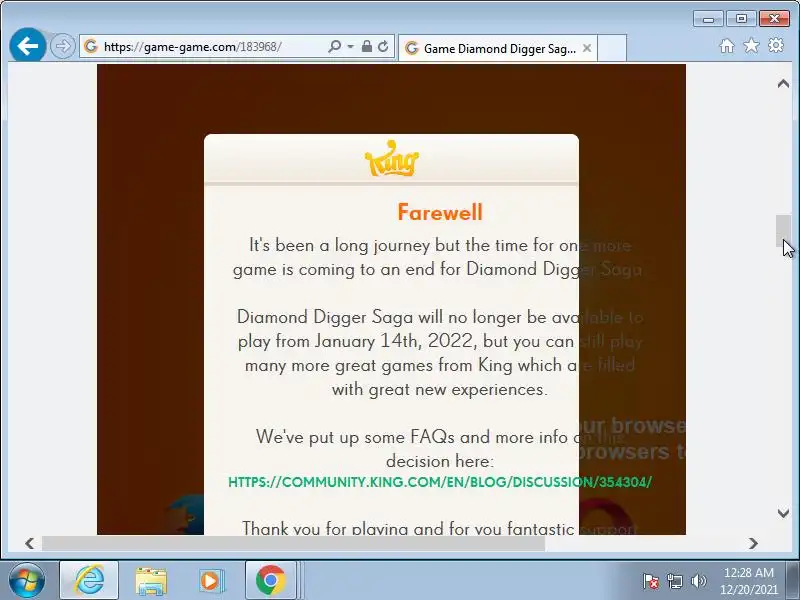Click the vertical scrollbar thumb

click(x=783, y=231)
